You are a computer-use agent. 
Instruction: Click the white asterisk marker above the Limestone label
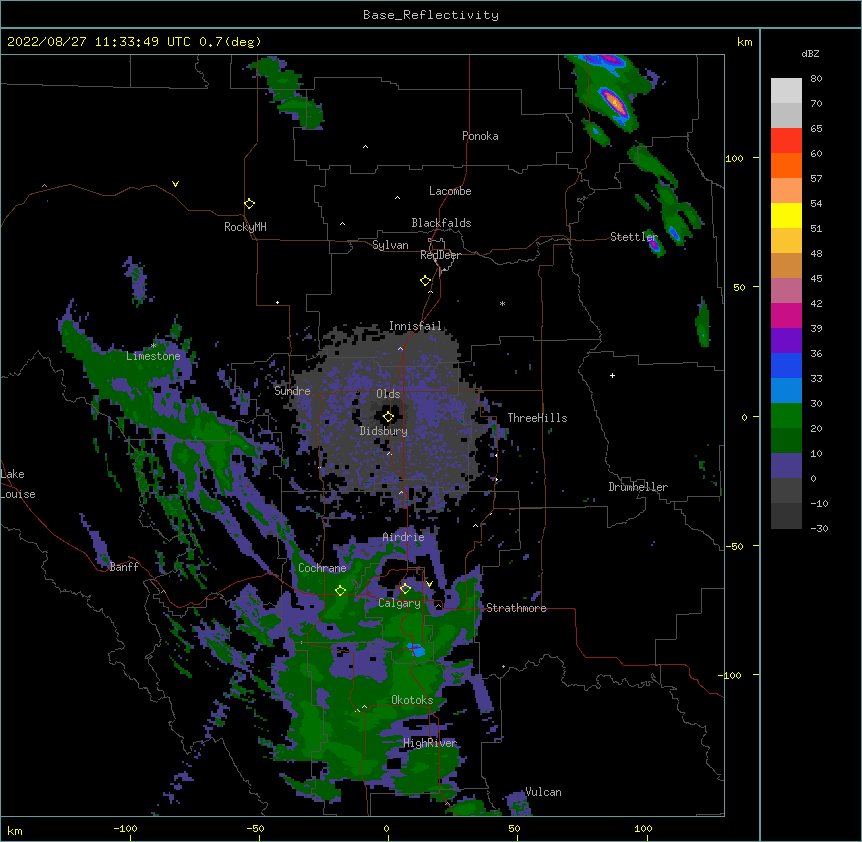(154, 345)
